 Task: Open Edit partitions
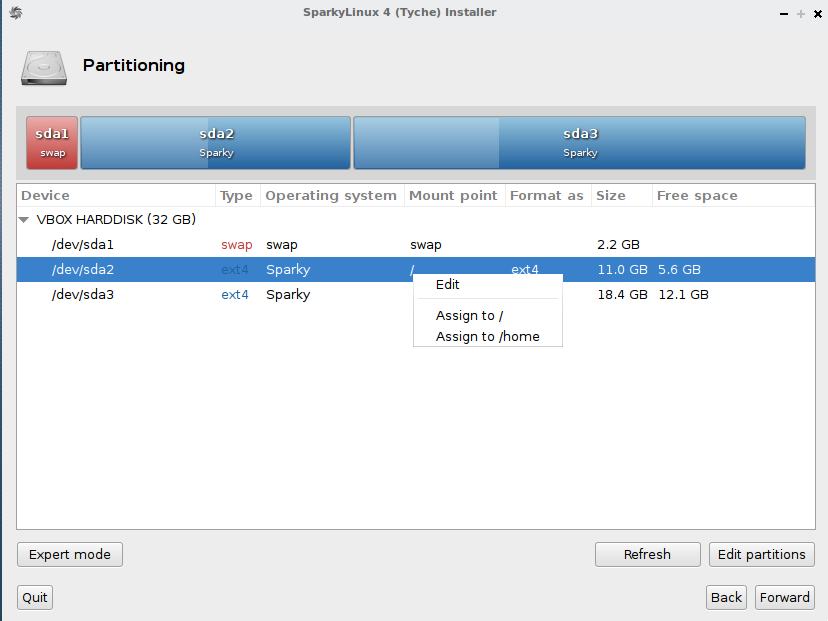click(761, 554)
